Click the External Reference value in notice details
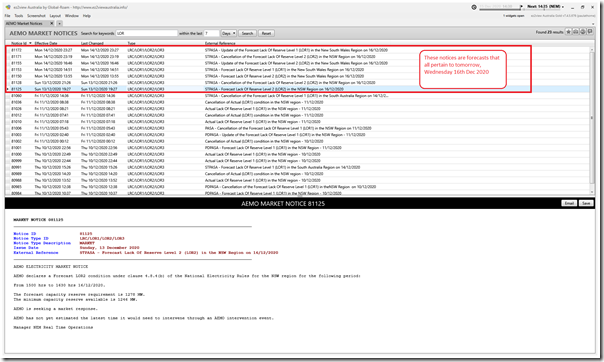The width and height of the screenshot is (604, 362). (179, 253)
